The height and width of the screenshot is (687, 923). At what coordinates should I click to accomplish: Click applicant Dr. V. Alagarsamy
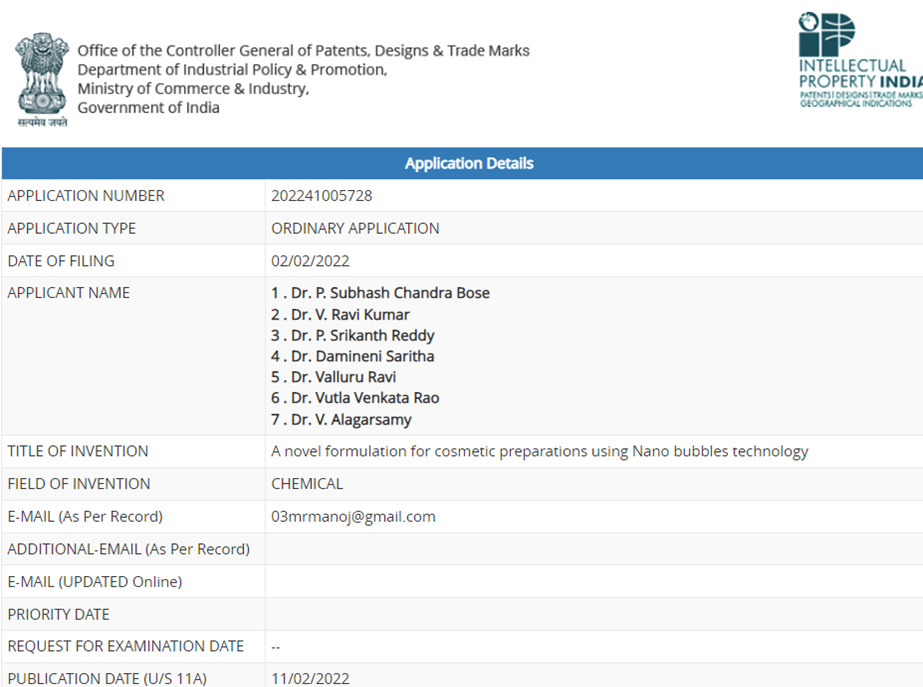click(x=341, y=420)
